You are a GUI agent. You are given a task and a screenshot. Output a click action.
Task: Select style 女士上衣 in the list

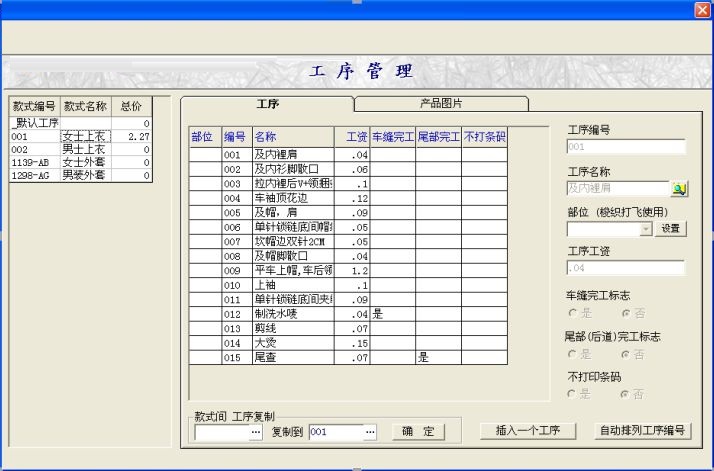pos(86,136)
